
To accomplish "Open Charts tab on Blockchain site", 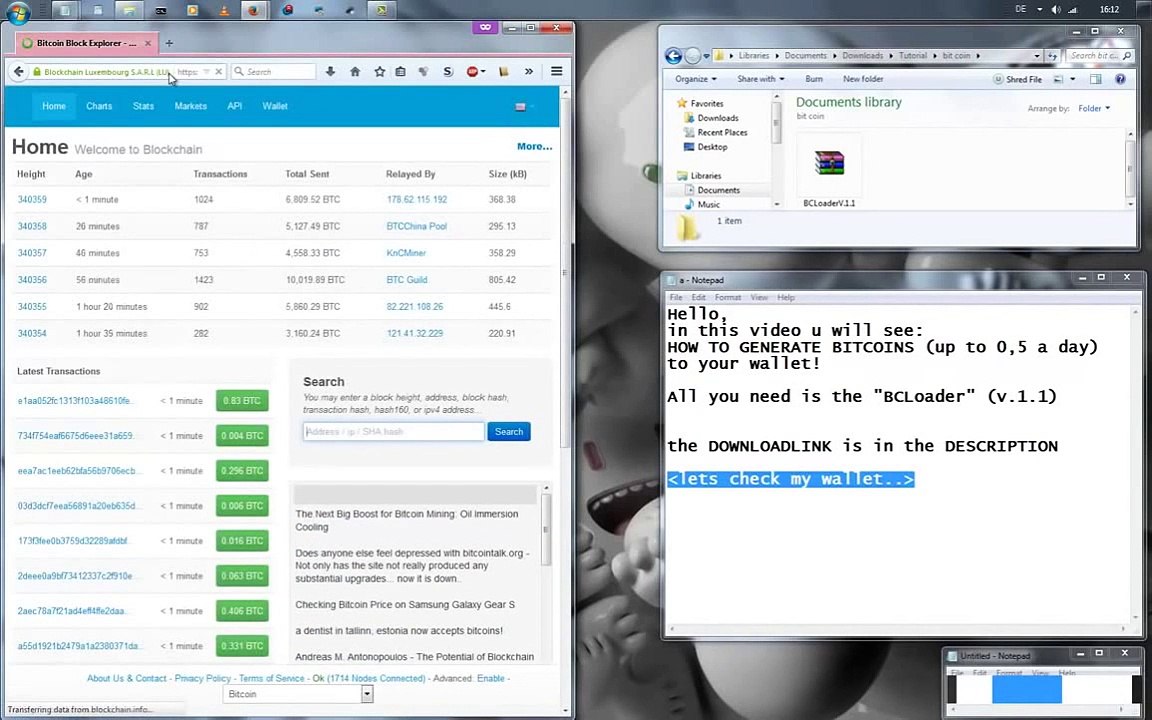I will click(x=99, y=106).
